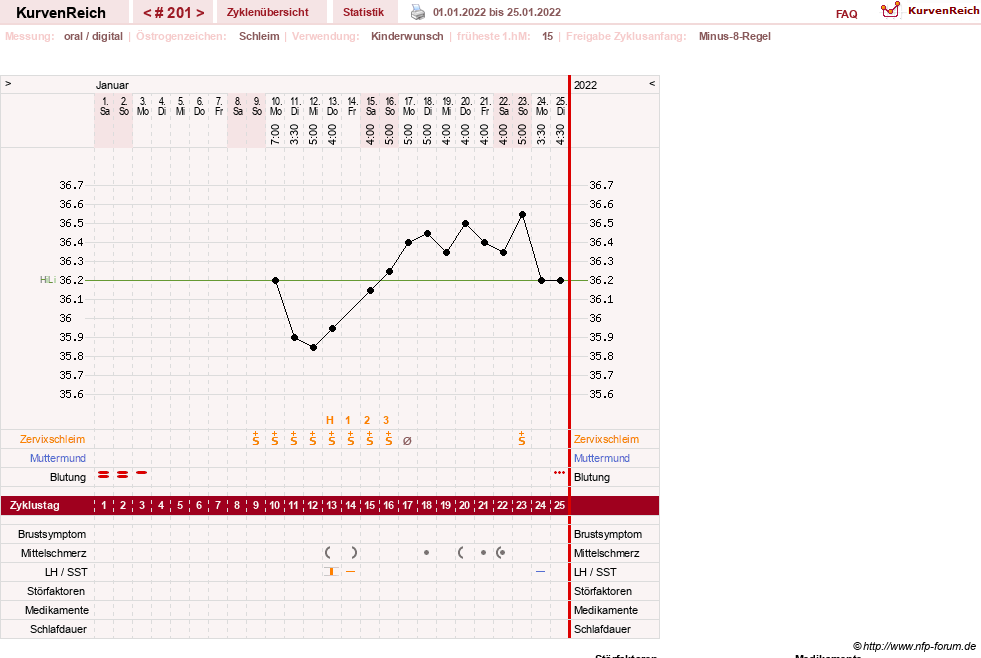Click the left Muttermund row label
Image resolution: width=981 pixels, height=658 pixels.
[x=58, y=458]
